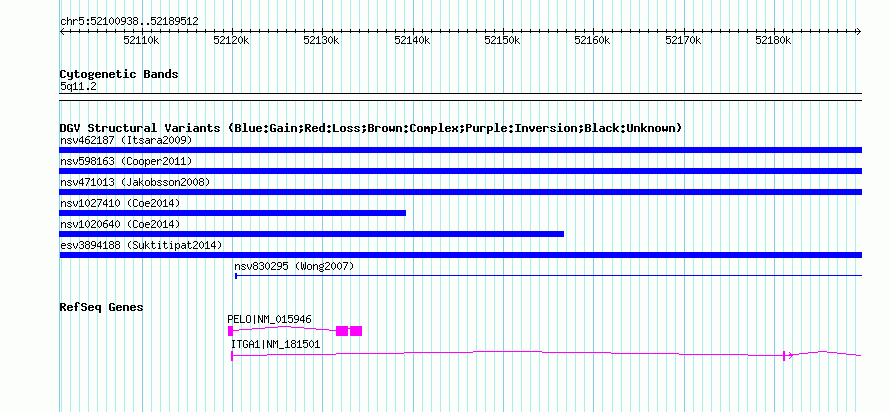The width and height of the screenshot is (890, 412).
Task: Click the 52150k ruler tick label
Action: coord(503,40)
